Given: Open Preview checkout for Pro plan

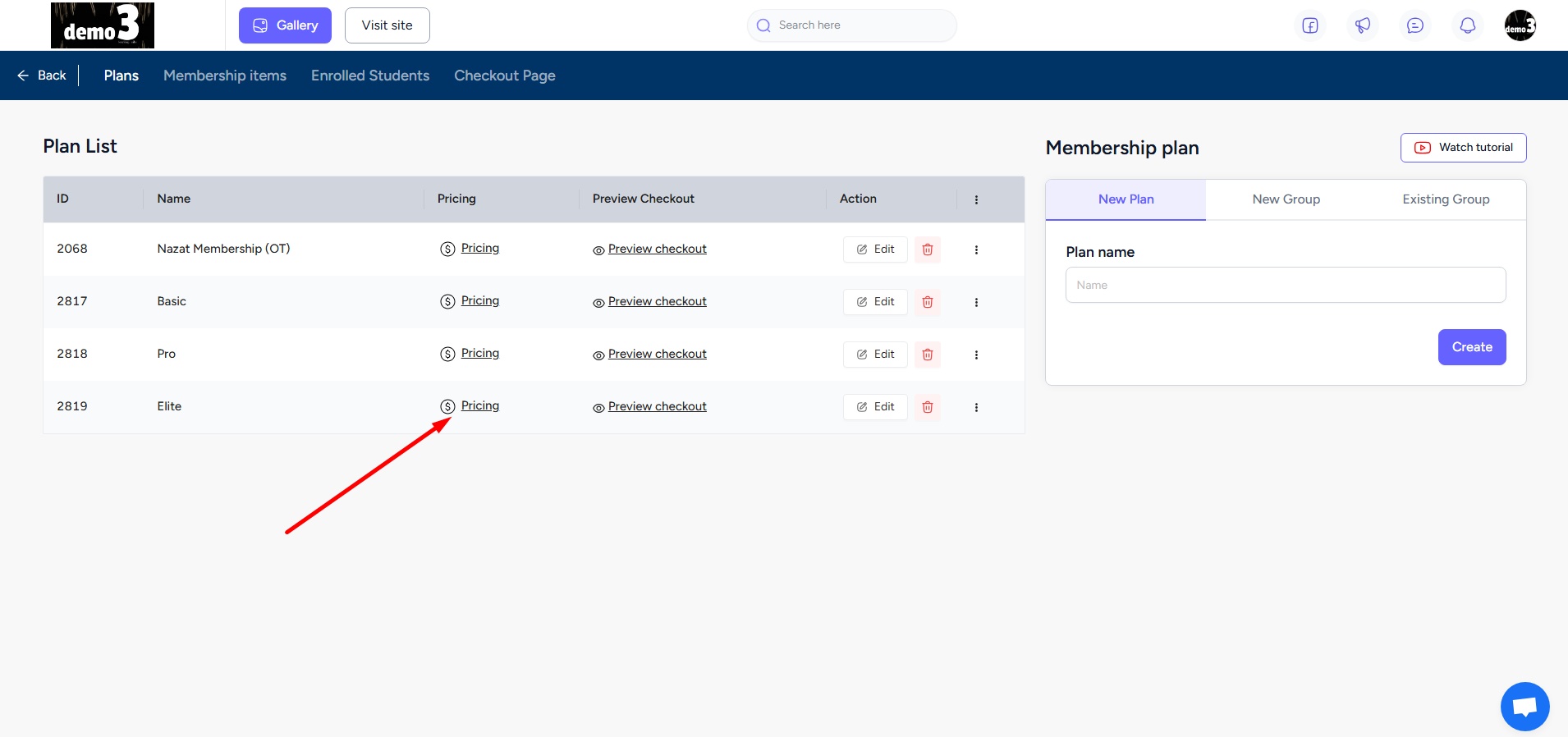Looking at the screenshot, I should tap(658, 354).
